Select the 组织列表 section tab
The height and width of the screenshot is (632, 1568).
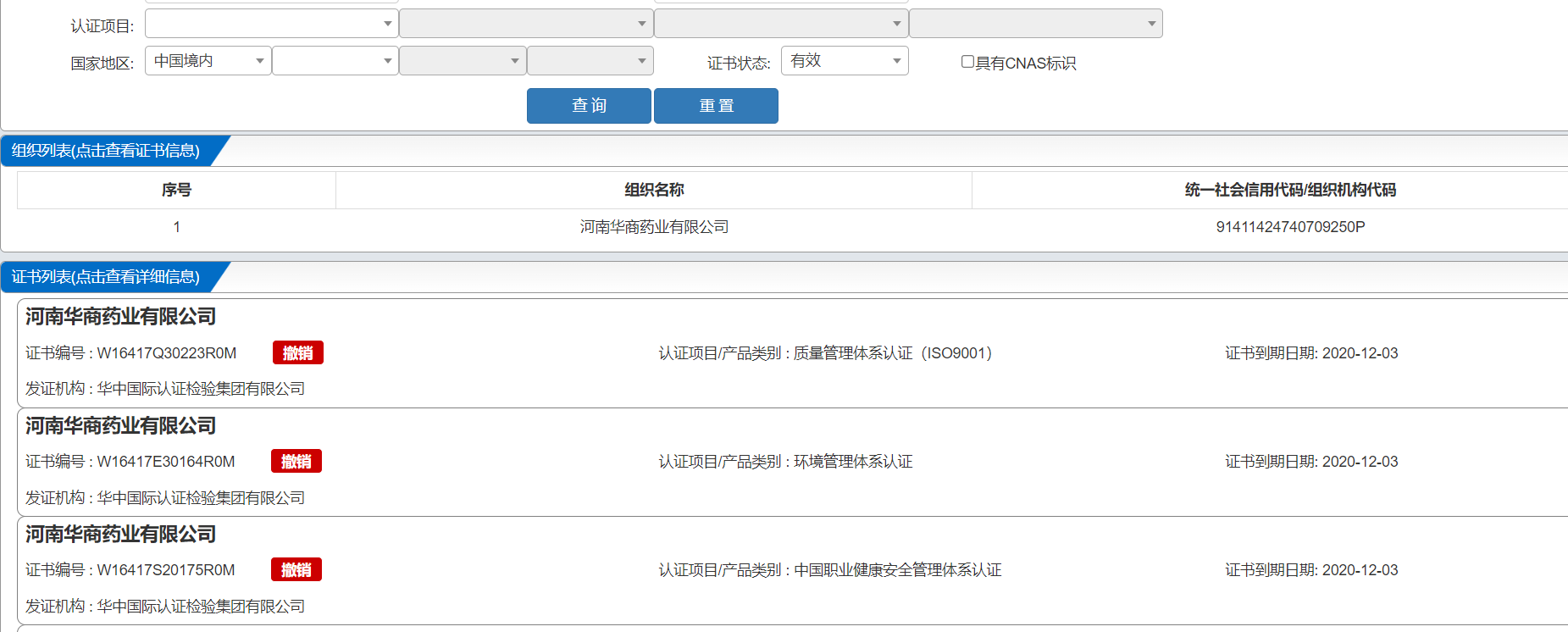pos(106,151)
